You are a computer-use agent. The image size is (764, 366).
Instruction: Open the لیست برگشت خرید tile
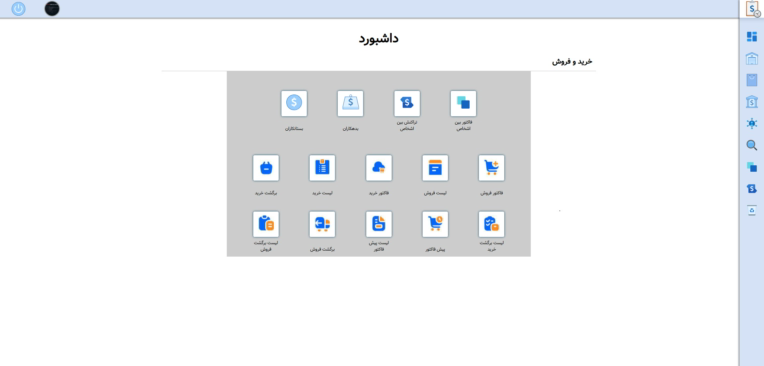[492, 224]
